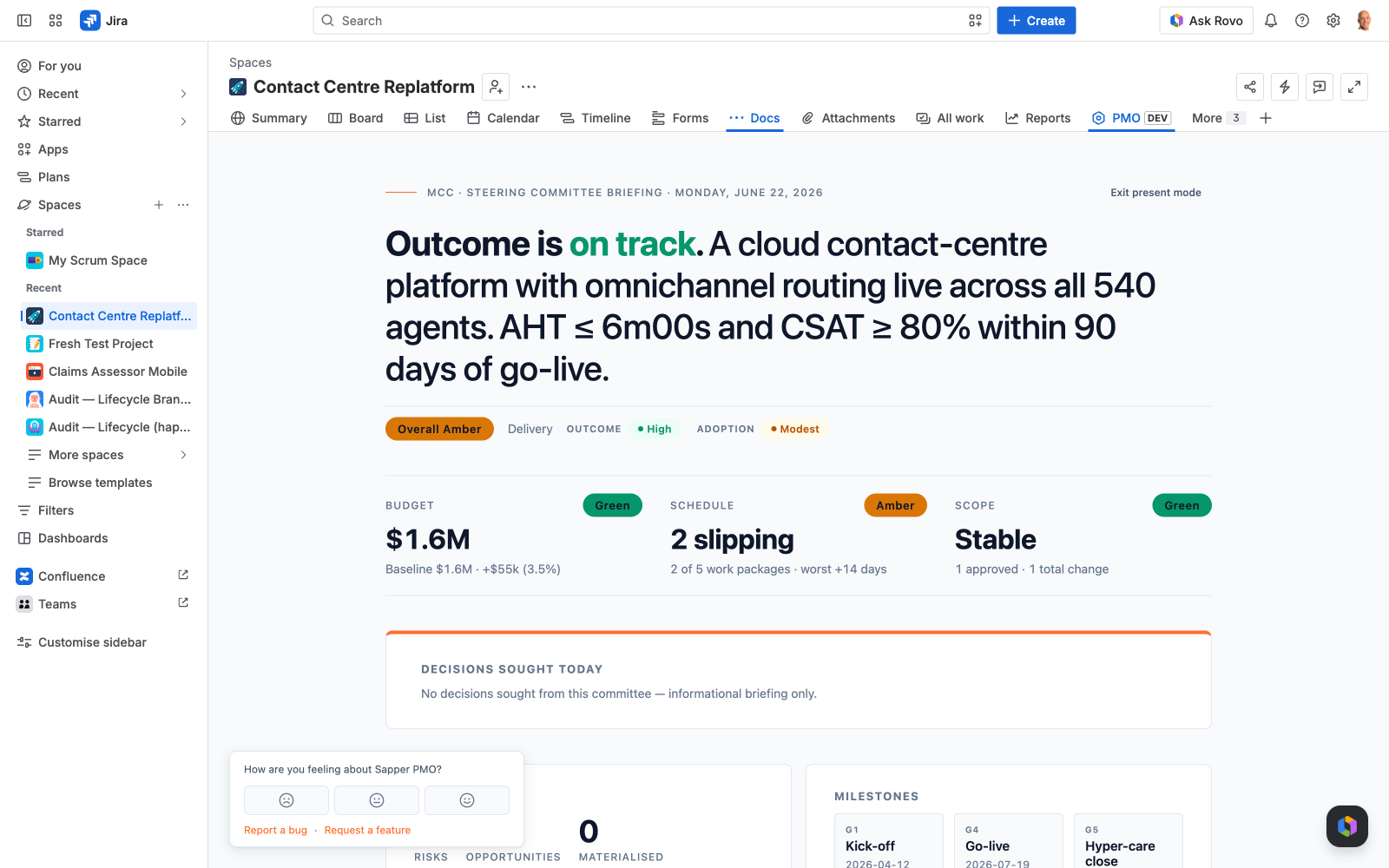Open Teams external link icon
The width and height of the screenshot is (1389, 868).
[183, 603]
